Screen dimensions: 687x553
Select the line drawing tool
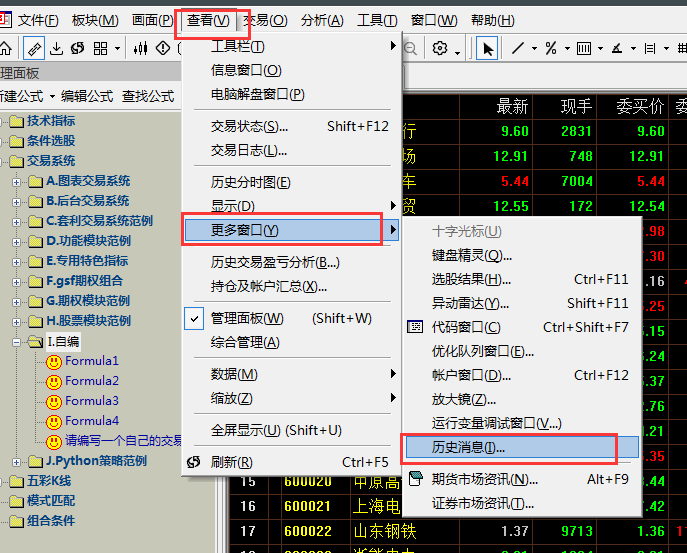[518, 48]
